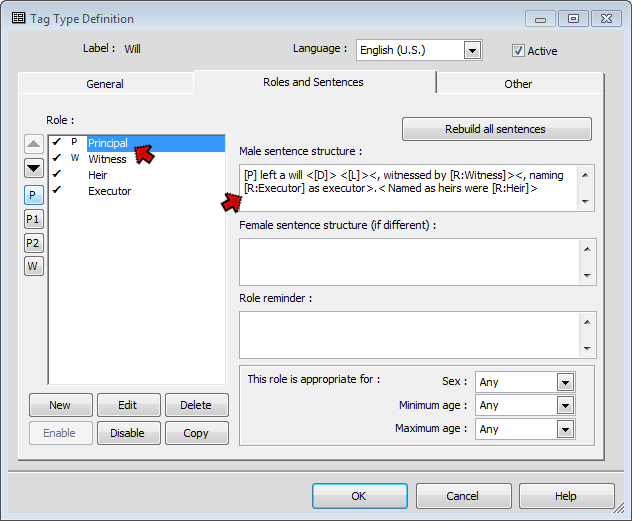Click the checkmark beside Principal role
This screenshot has height=521, width=632.
pyautogui.click(x=57, y=141)
